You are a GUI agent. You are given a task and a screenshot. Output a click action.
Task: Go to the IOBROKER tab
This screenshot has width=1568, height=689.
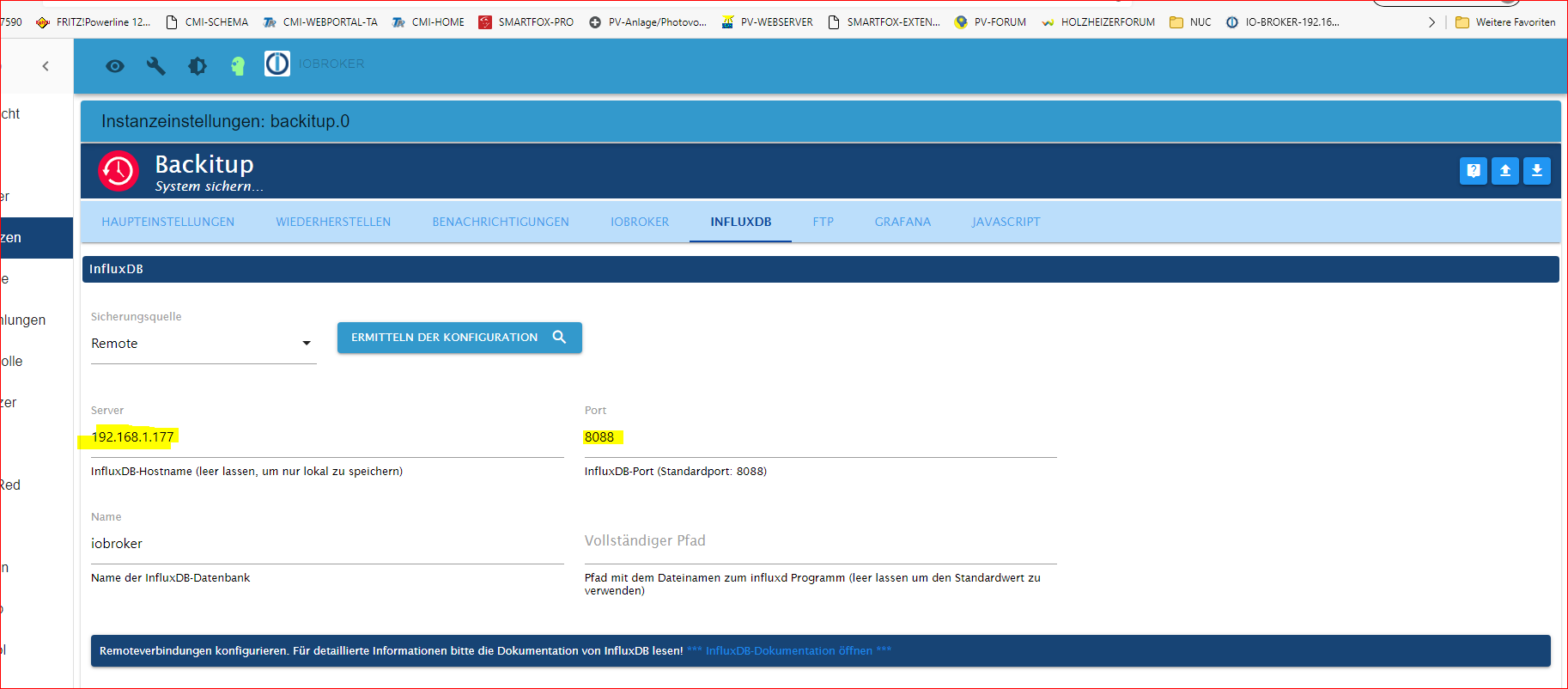pos(640,222)
